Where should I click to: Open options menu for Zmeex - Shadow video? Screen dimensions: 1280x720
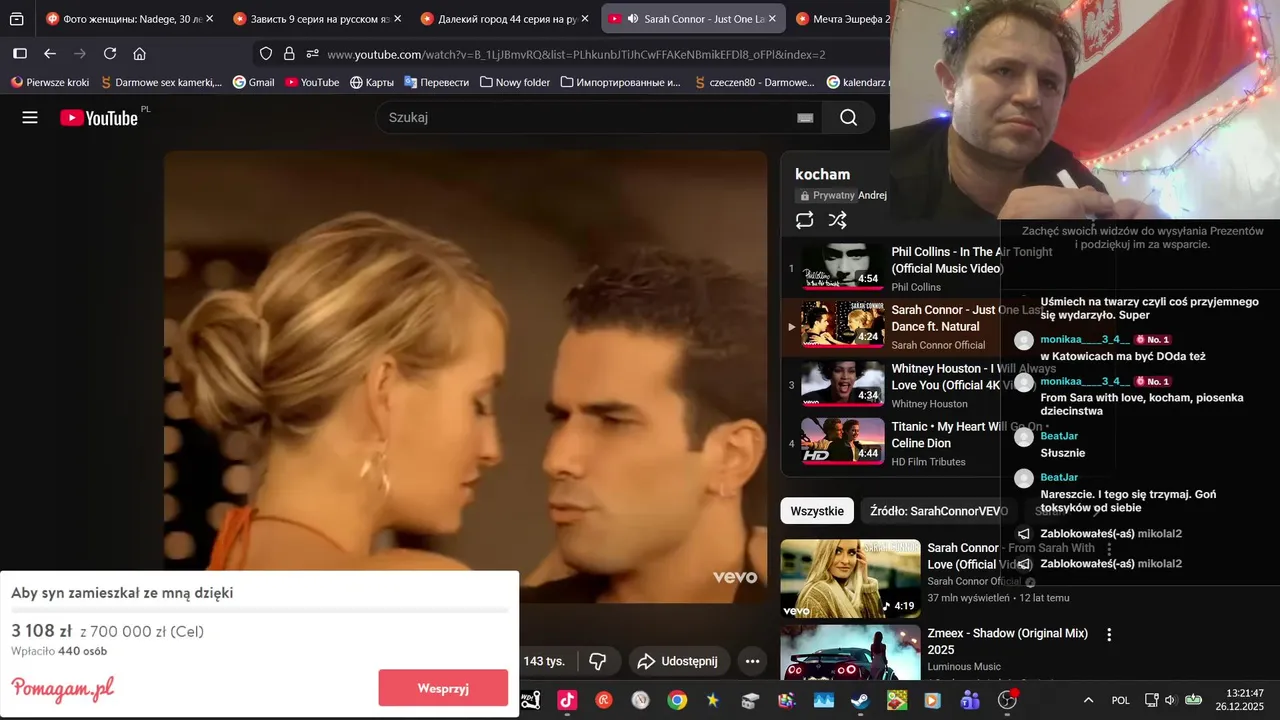tap(1109, 634)
